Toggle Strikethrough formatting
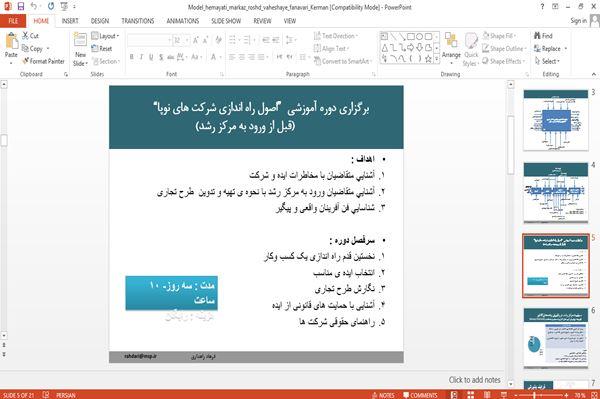Screen dimensions: 600x399 171,57
